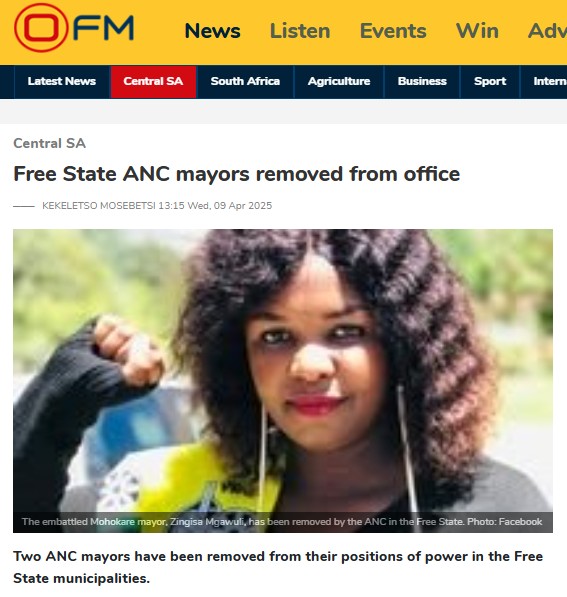
Task: Click the article headline about ANC mayors
Action: (x=236, y=174)
